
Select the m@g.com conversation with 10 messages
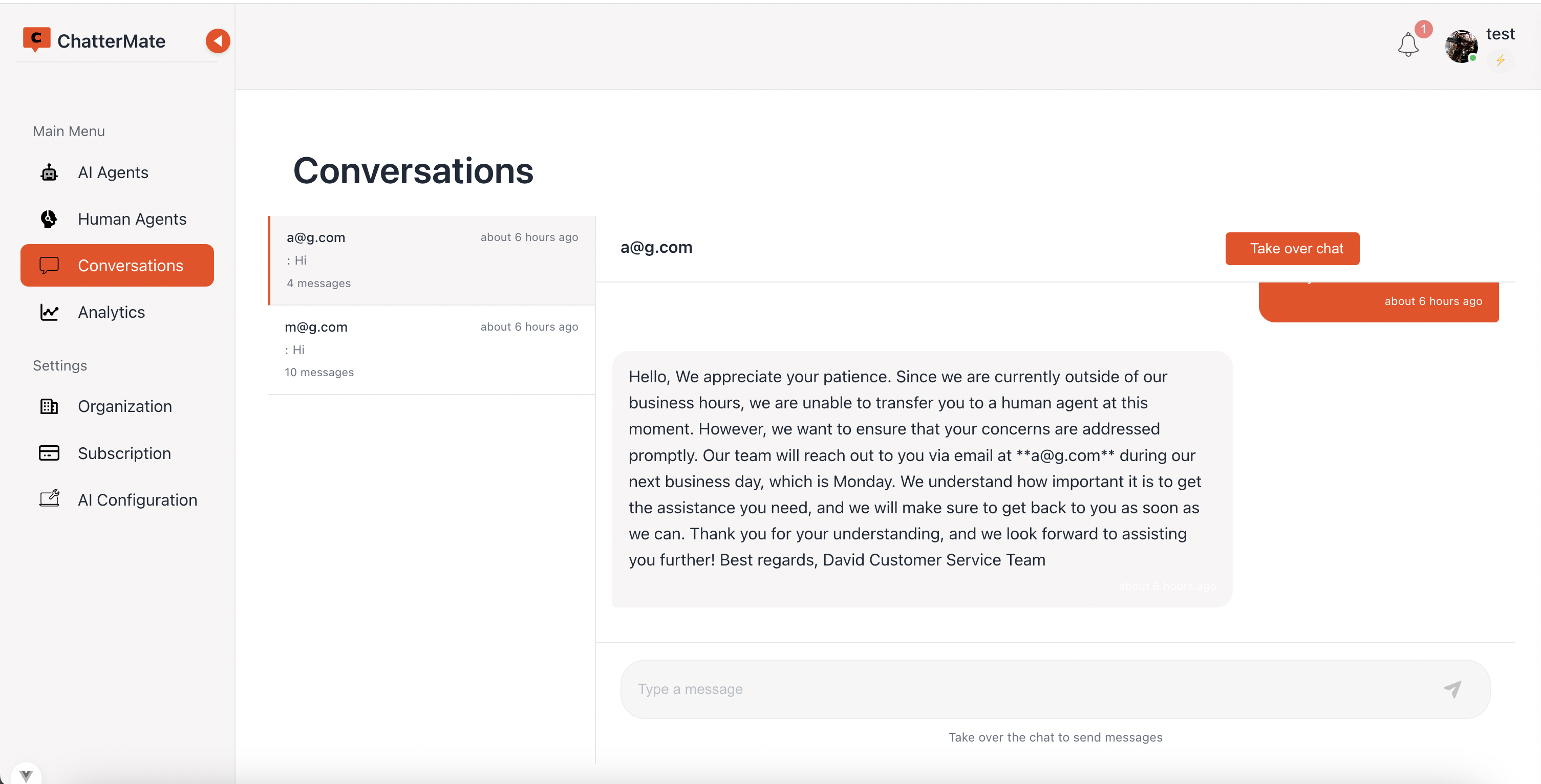click(432, 350)
